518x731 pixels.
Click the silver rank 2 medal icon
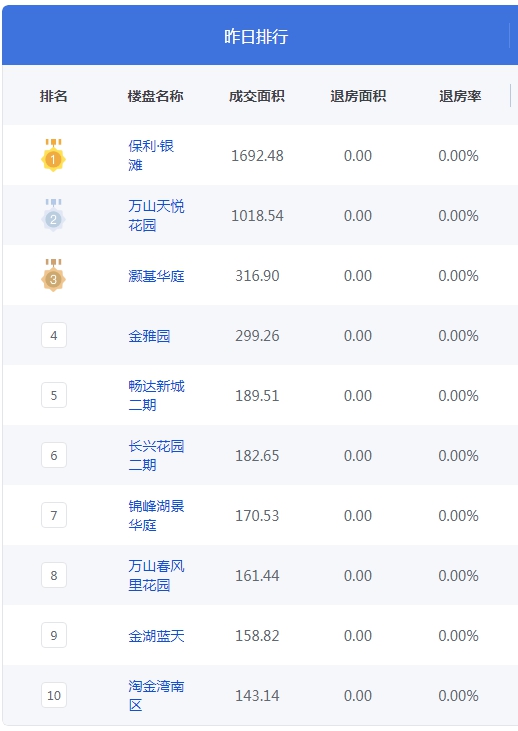click(53, 215)
